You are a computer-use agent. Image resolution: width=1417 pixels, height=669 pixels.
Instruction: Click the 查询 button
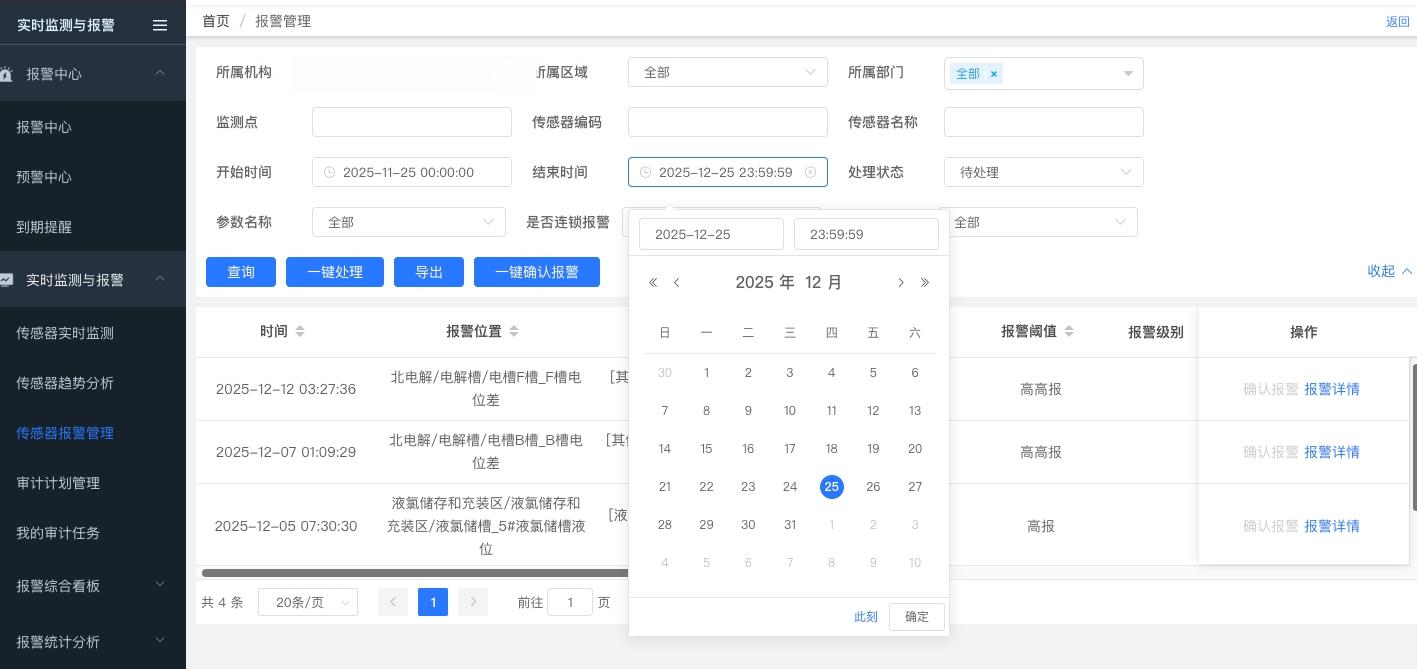pyautogui.click(x=241, y=272)
